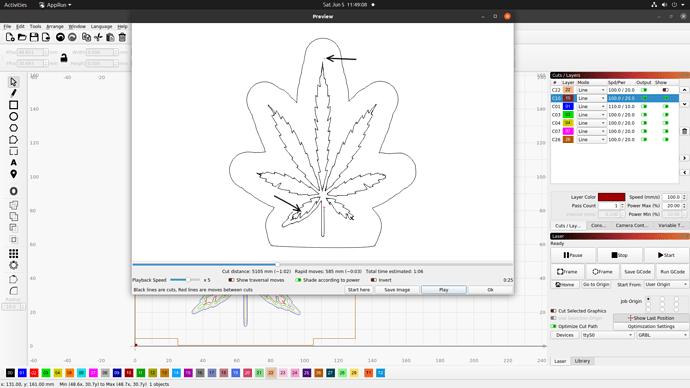The width and height of the screenshot is (690, 388).
Task: Click the Delete trash icon in the top toolbar
Action: (122, 37)
